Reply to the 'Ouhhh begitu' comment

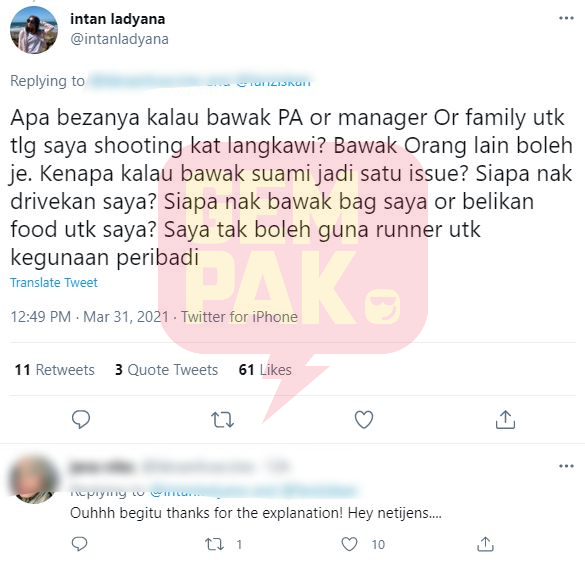pos(79,544)
